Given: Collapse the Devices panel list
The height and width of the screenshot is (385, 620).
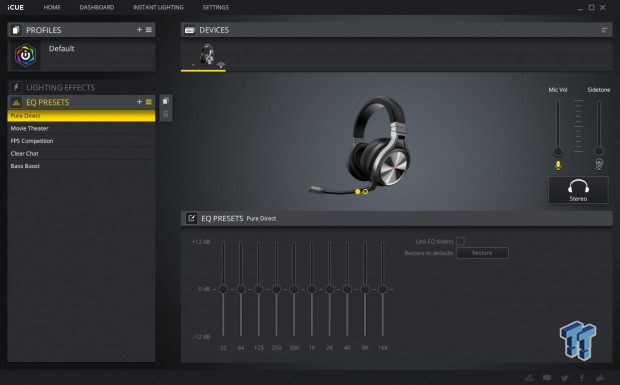Looking at the screenshot, I should (604, 30).
